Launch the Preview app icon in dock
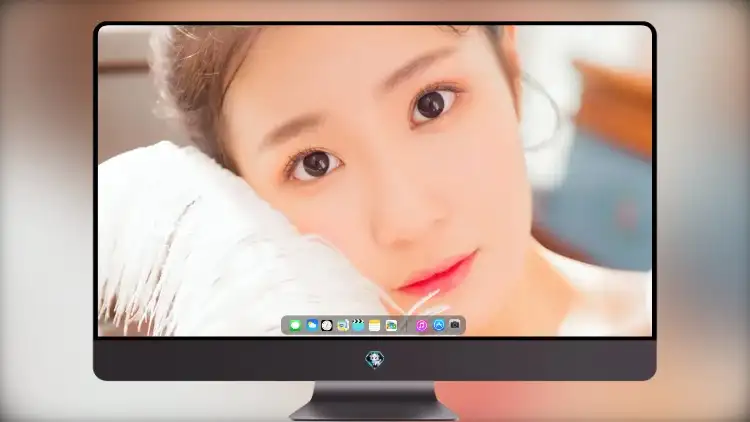 (342, 325)
